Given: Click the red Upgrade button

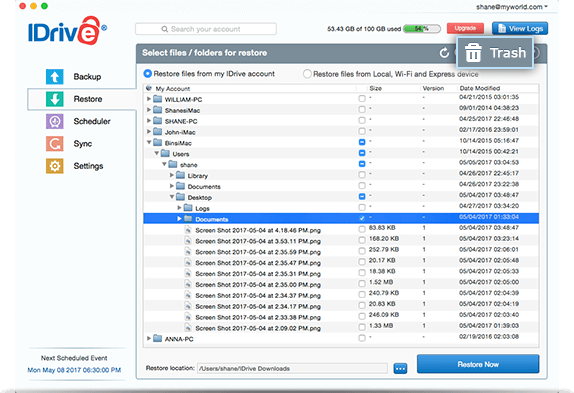Looking at the screenshot, I should [x=465, y=28].
